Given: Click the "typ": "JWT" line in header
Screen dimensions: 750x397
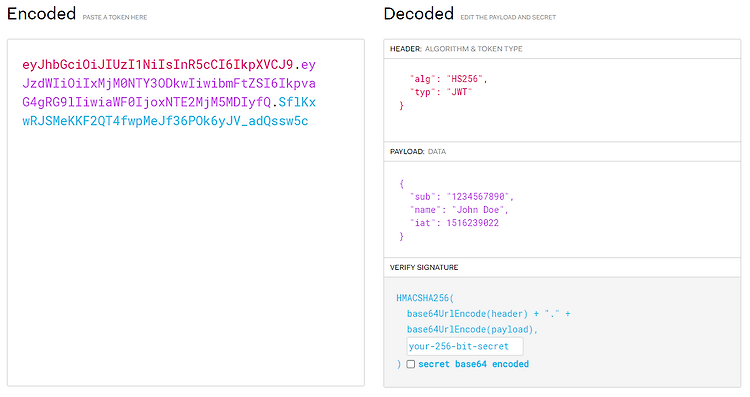Looking at the screenshot, I should (x=441, y=92).
